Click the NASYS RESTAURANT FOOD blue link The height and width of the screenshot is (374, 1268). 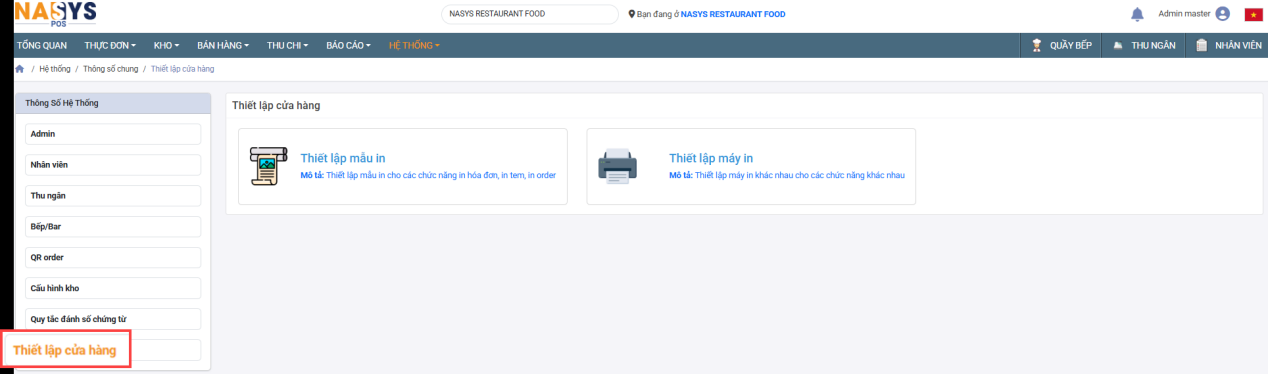click(x=733, y=15)
